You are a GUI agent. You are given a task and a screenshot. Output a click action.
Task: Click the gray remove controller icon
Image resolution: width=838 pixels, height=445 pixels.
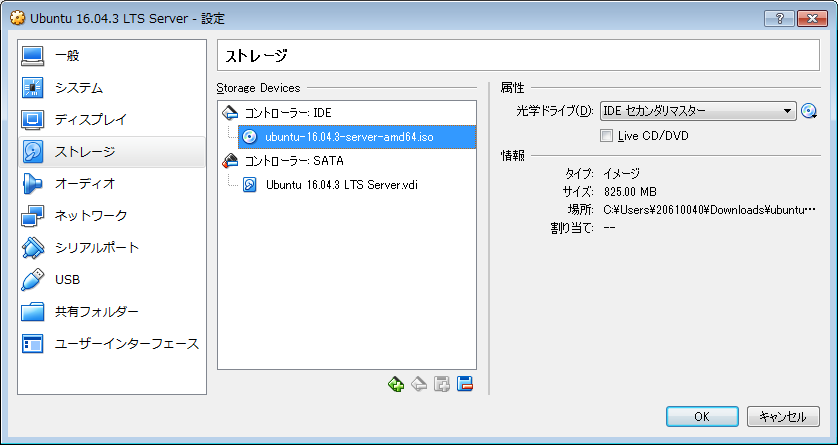tap(419, 384)
